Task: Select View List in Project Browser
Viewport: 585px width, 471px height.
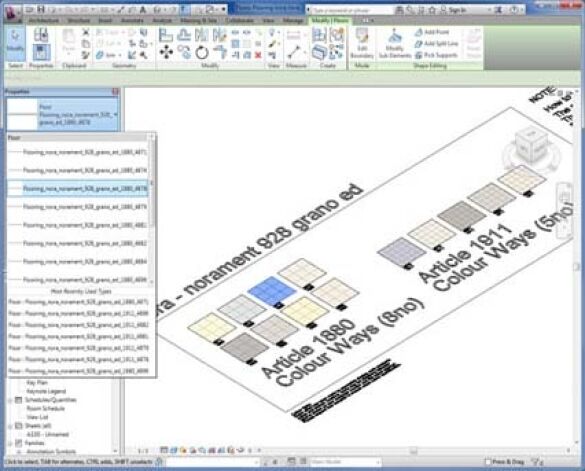Action: pos(37,417)
